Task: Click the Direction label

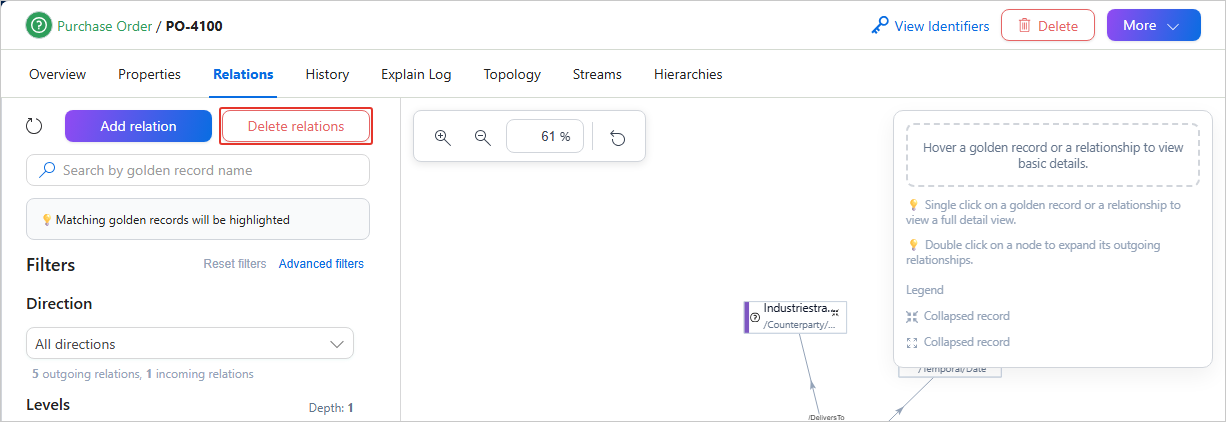Action: [x=59, y=304]
